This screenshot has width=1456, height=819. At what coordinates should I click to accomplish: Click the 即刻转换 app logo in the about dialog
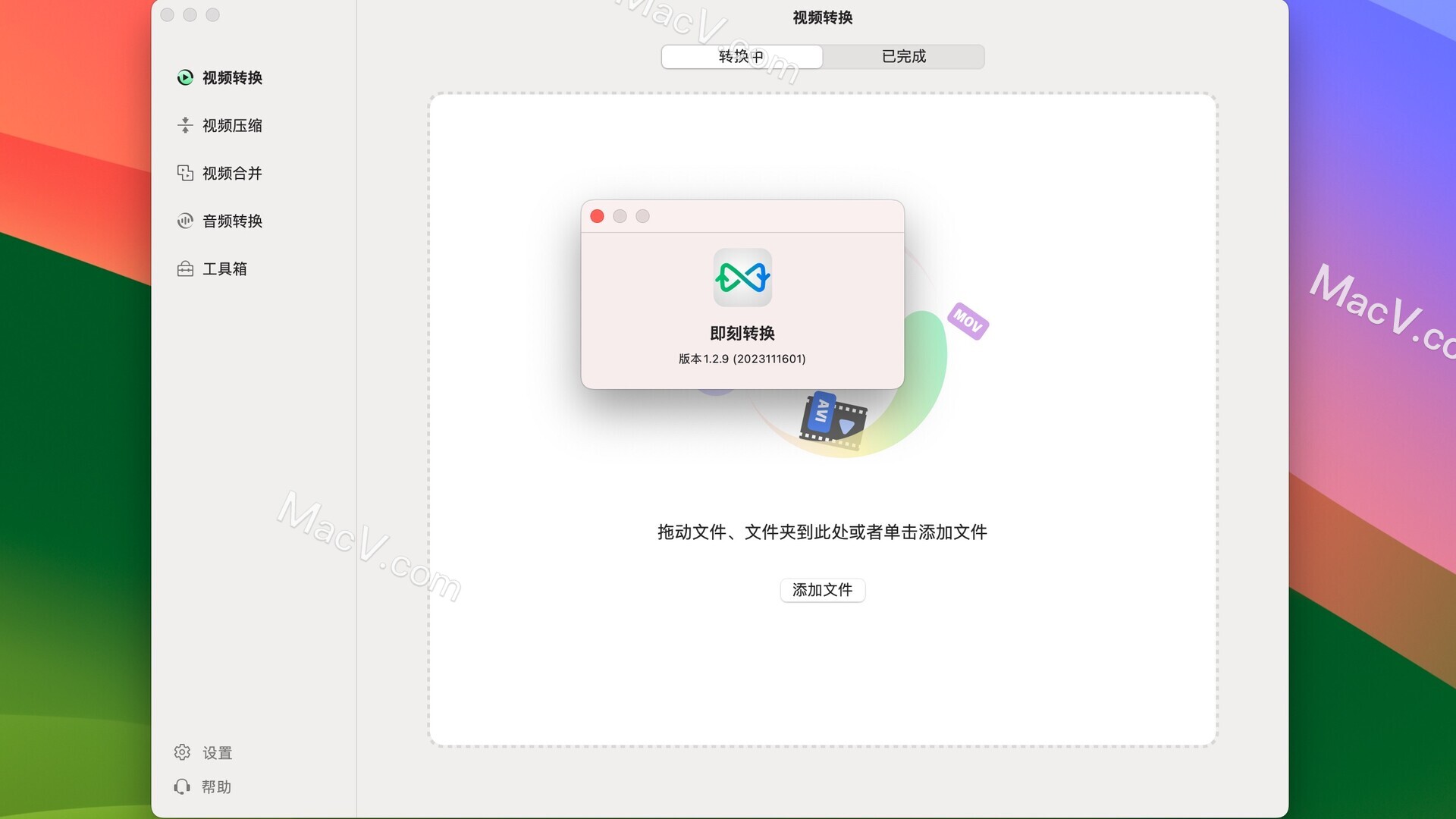tap(742, 278)
